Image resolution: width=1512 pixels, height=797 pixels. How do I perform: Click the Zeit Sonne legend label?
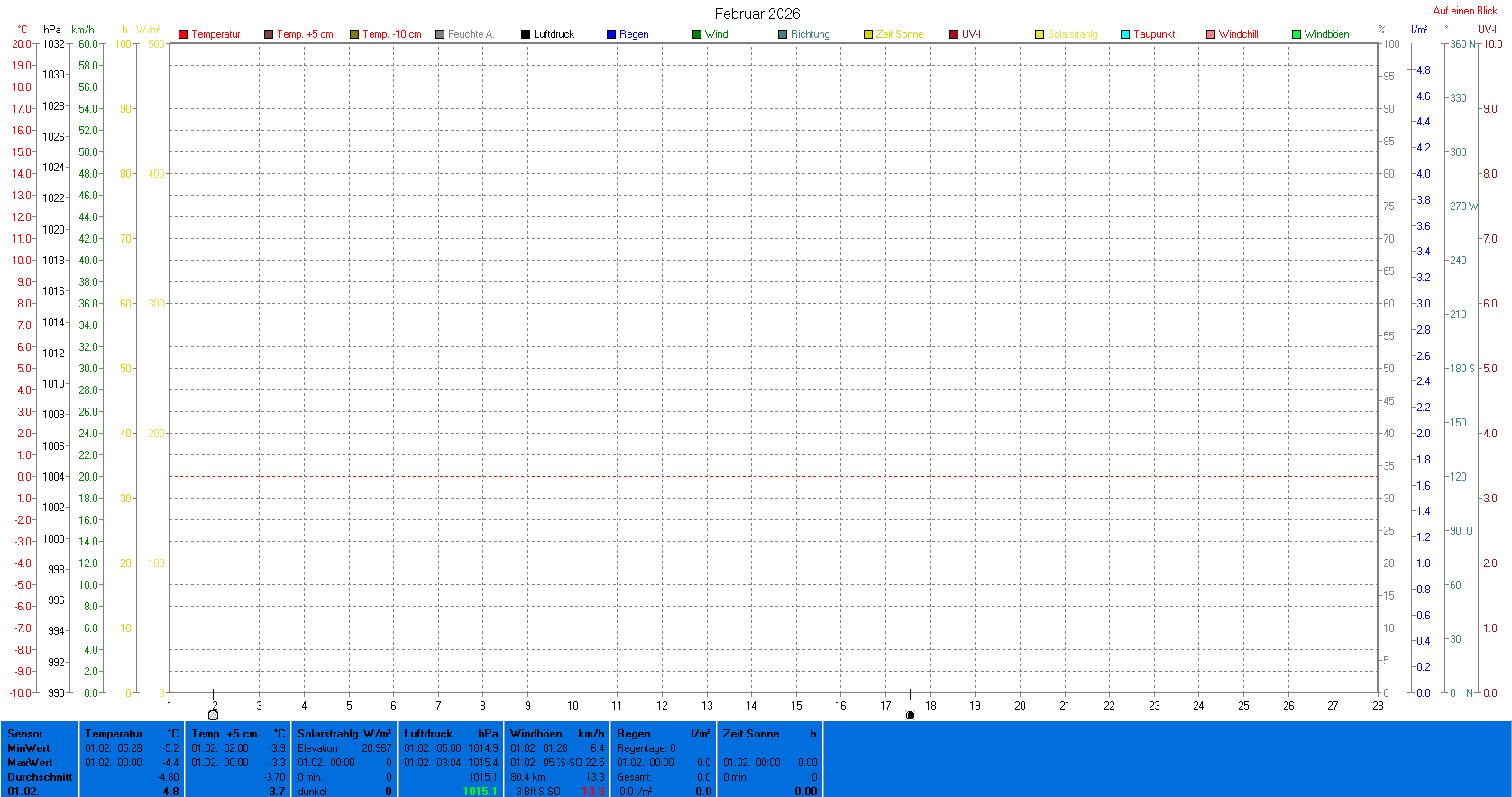pos(899,34)
